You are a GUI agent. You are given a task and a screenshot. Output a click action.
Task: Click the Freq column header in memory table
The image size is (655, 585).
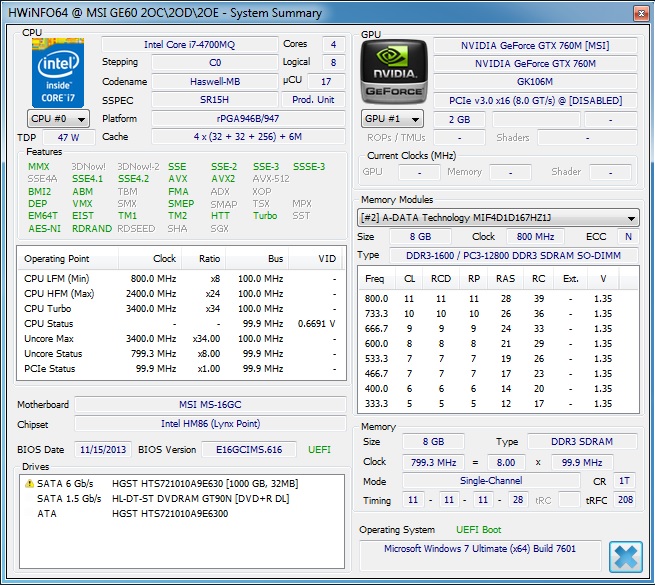375,279
